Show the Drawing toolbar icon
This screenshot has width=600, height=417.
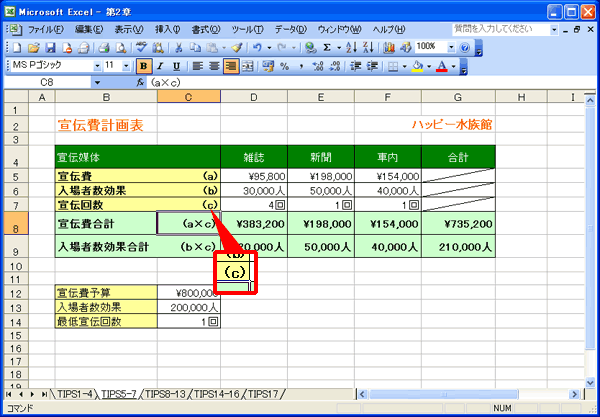click(406, 47)
